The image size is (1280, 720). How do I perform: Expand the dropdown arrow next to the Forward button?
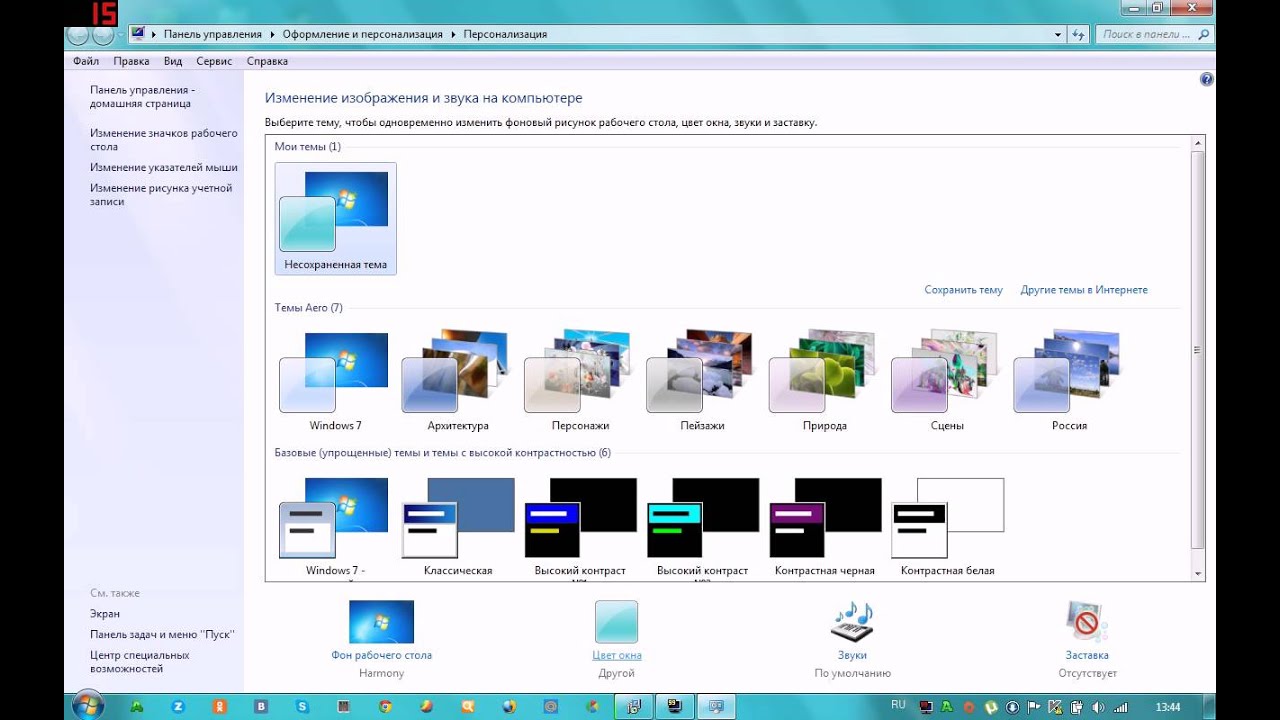[x=121, y=35]
